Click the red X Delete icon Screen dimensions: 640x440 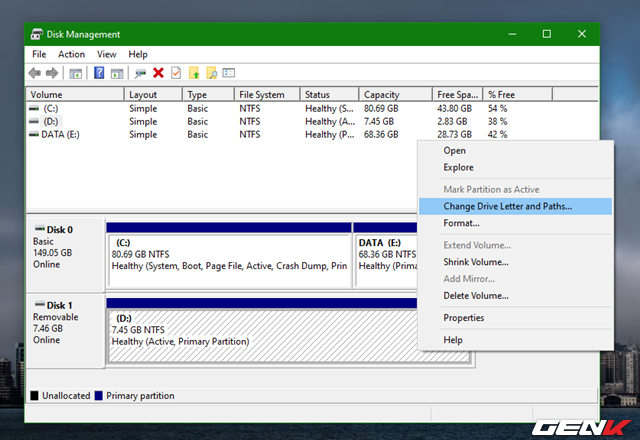[x=158, y=73]
